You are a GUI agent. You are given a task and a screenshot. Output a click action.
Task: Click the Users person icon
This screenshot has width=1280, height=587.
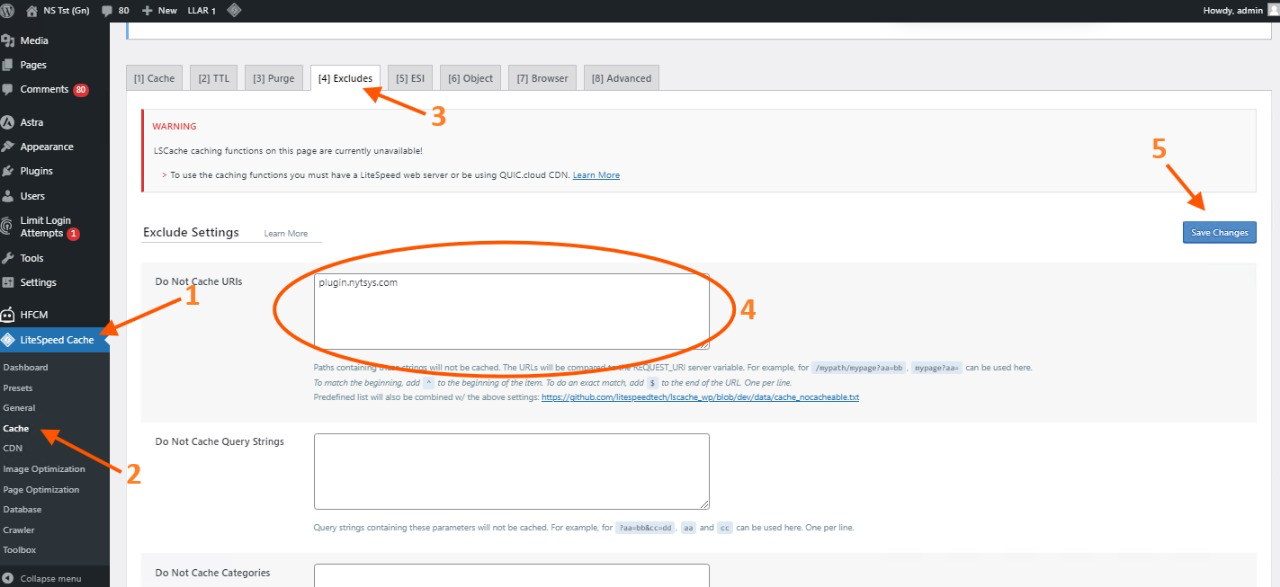click(x=9, y=196)
